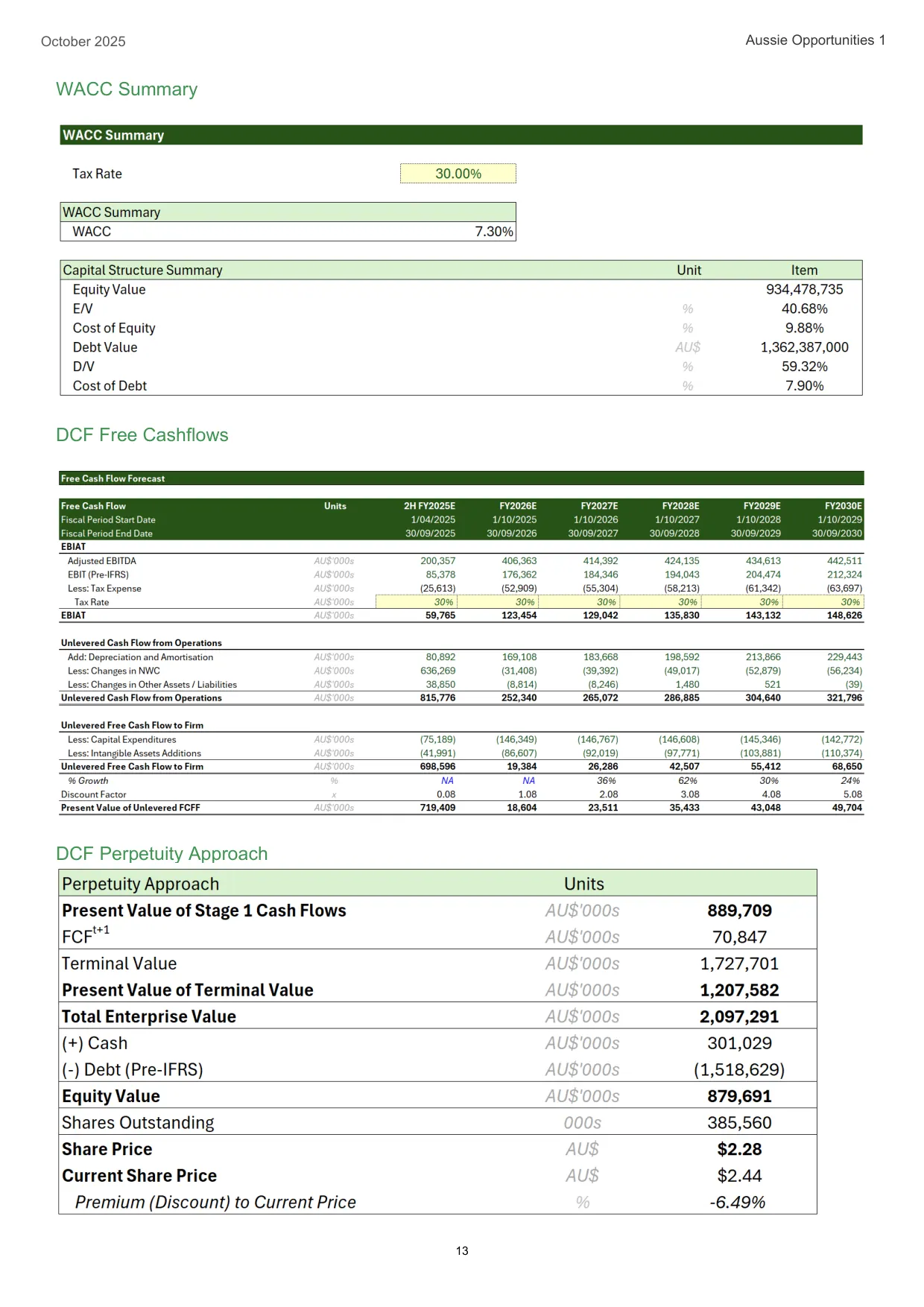924x1307 pixels.
Task: Select the E/V value 40.68%
Action: 804,308
